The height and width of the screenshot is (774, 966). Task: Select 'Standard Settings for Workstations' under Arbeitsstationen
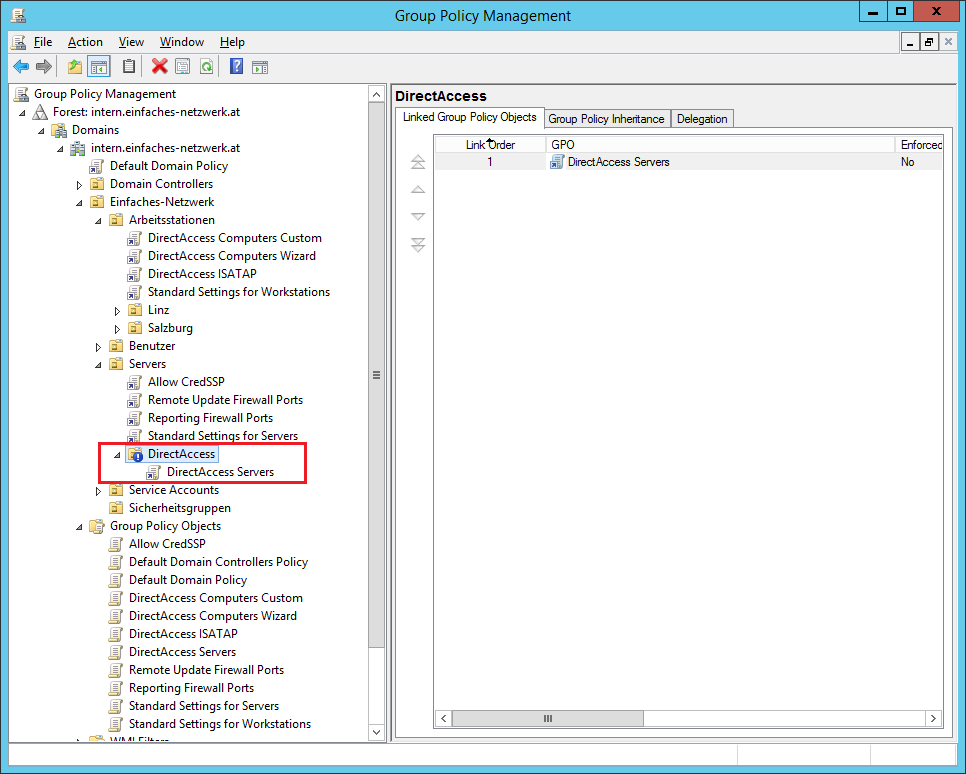point(238,292)
